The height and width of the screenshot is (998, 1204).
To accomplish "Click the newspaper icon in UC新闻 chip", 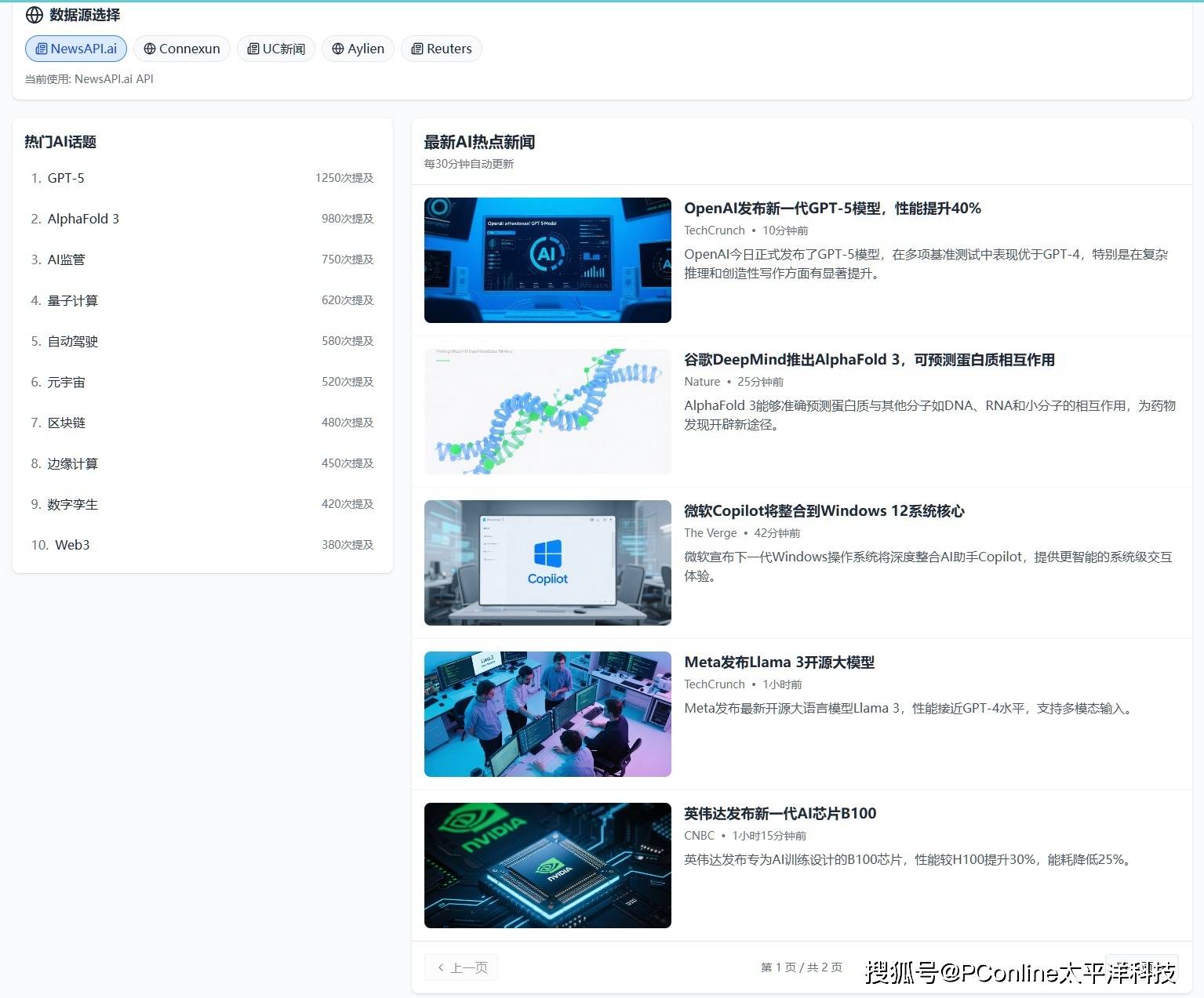I will coord(253,49).
